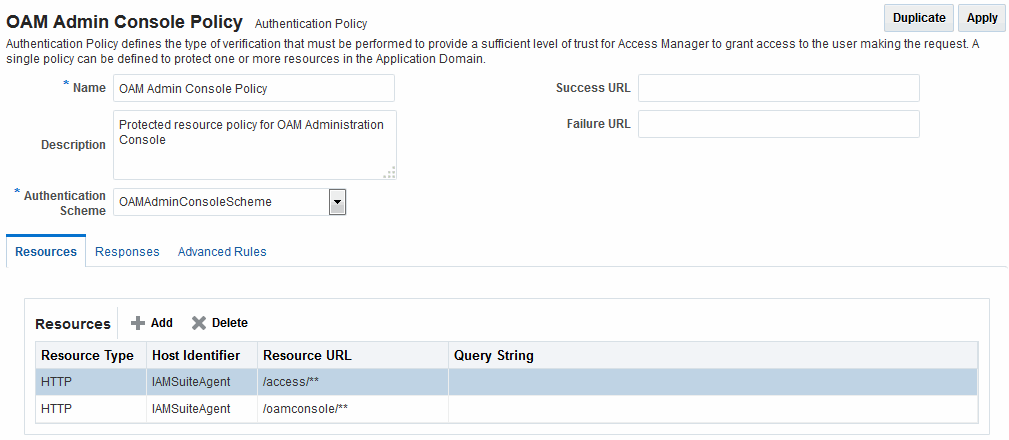Open the Advanced Rules tab
This screenshot has height=440, width=1009.
[222, 252]
